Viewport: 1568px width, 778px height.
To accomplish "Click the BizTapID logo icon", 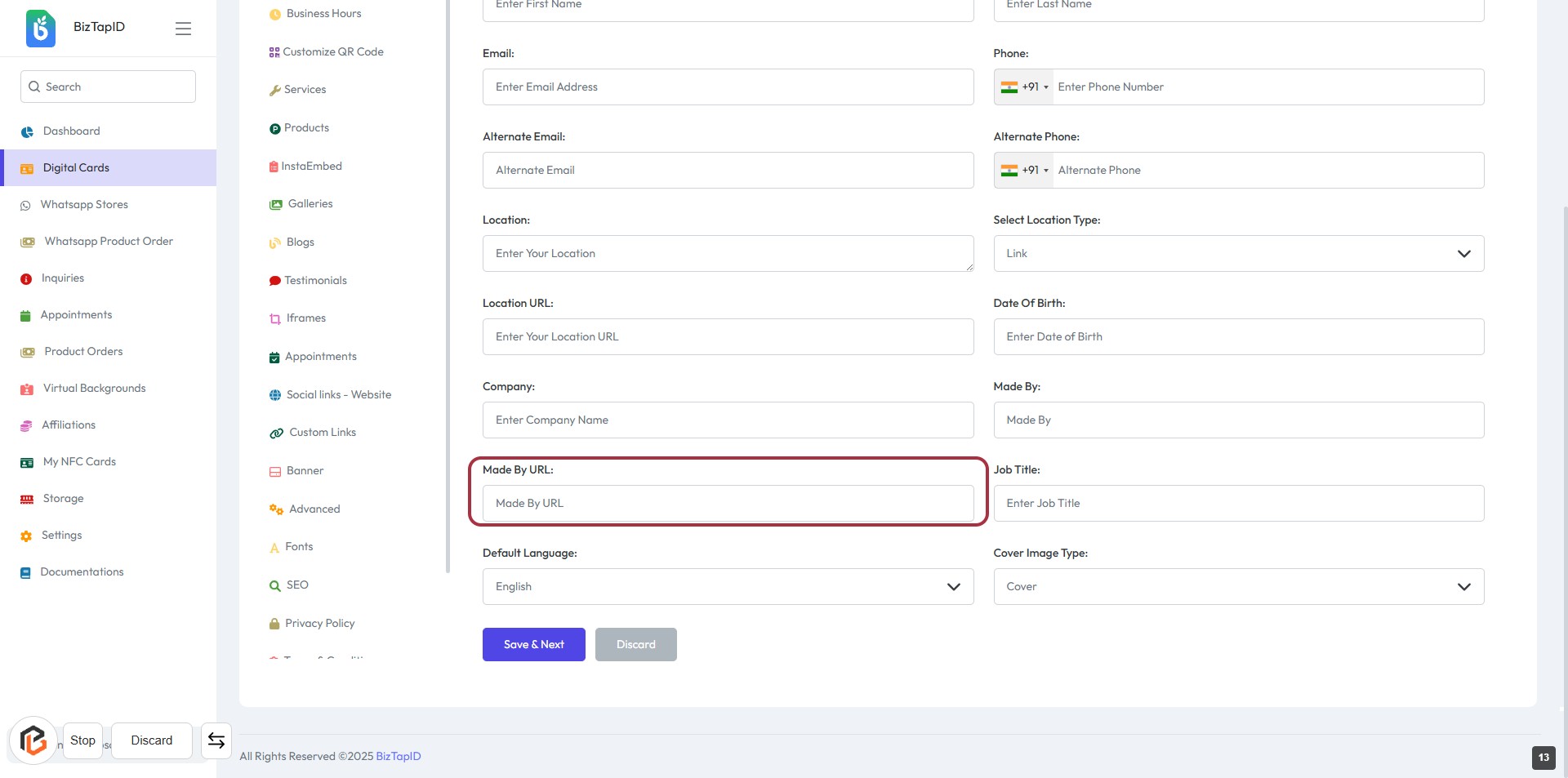I will tap(41, 28).
